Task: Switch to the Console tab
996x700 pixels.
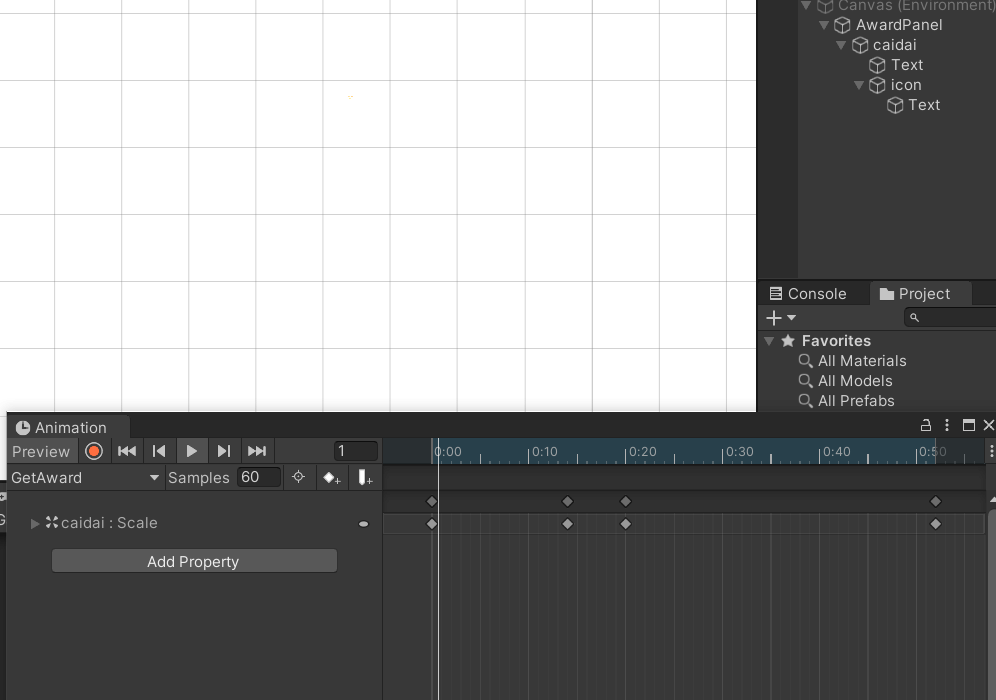Action: click(x=808, y=293)
